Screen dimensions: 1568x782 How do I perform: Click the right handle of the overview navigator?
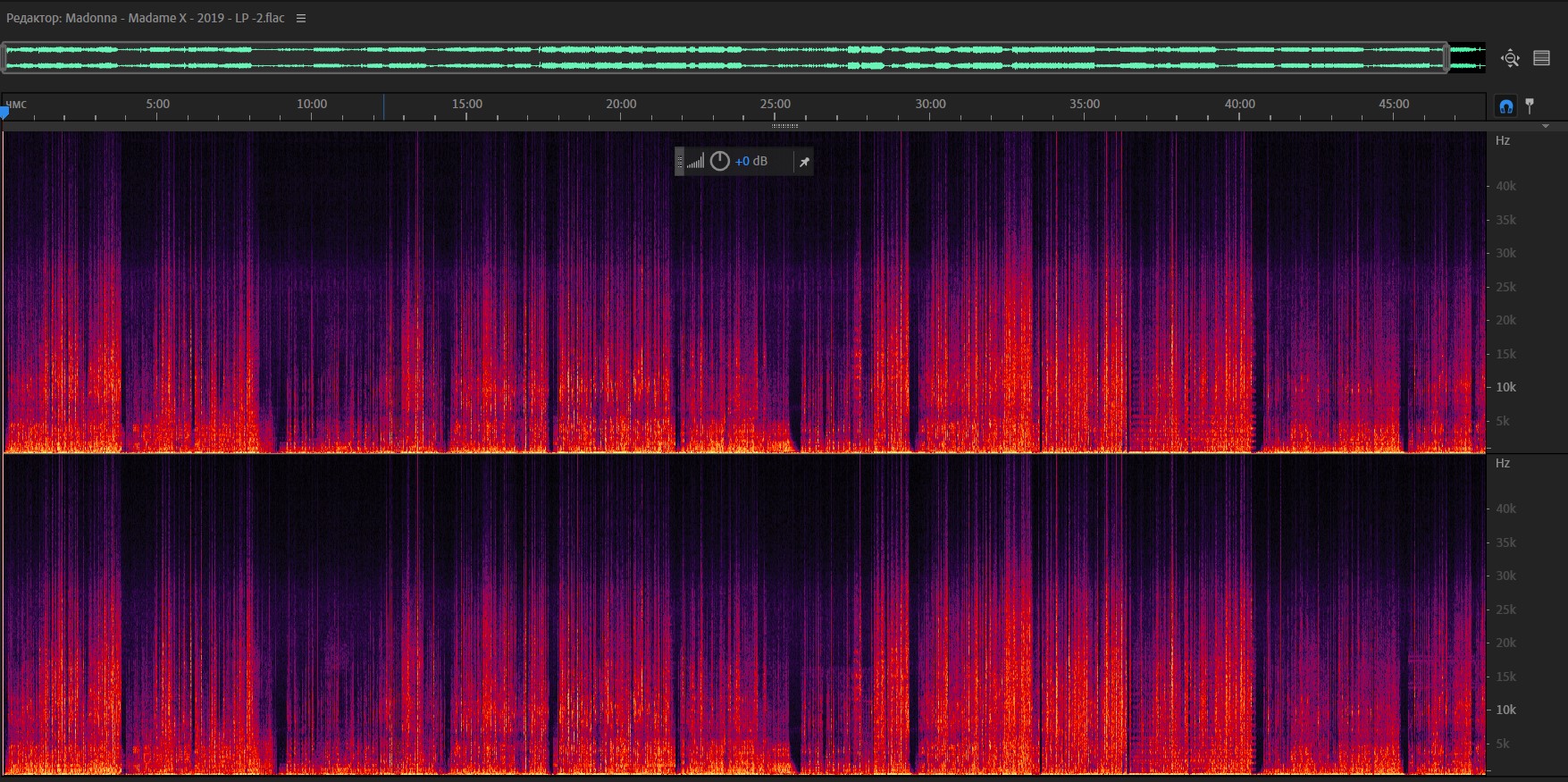click(1445, 58)
